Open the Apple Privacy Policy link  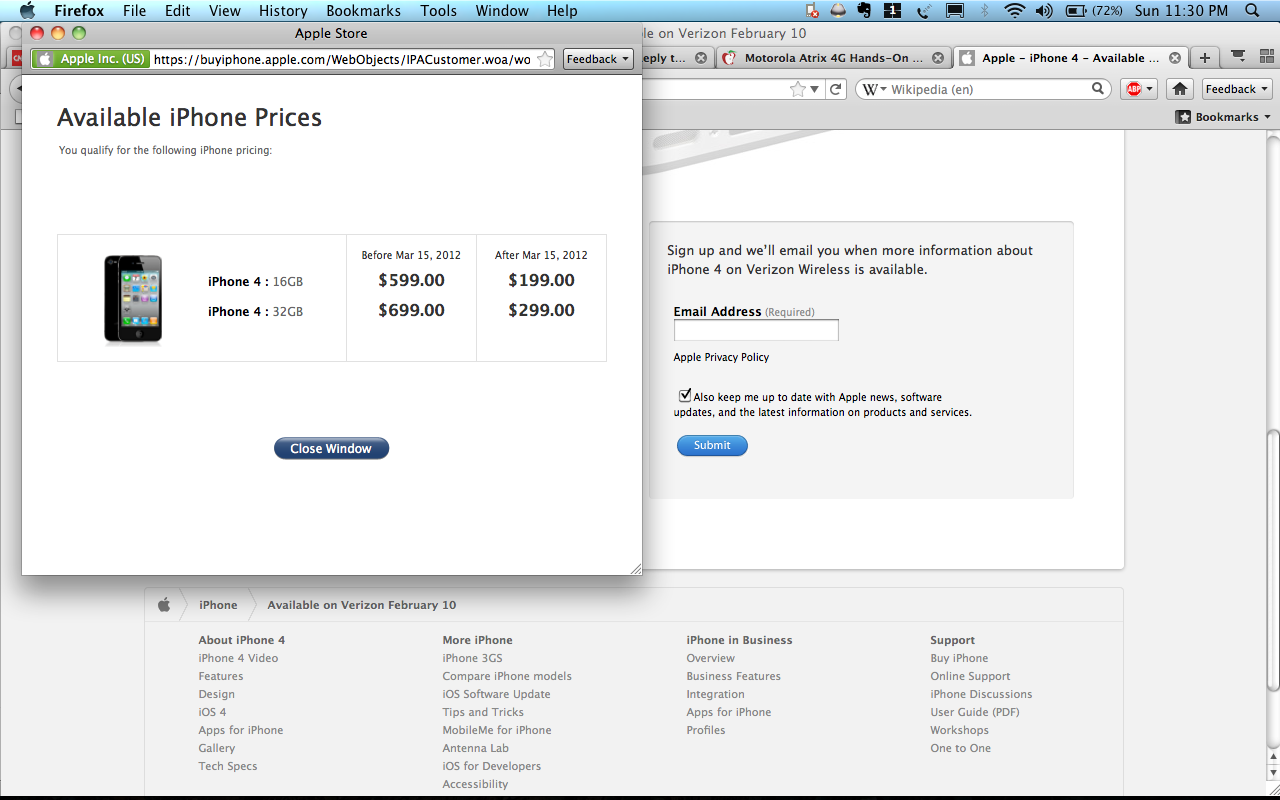pyautogui.click(x=721, y=357)
